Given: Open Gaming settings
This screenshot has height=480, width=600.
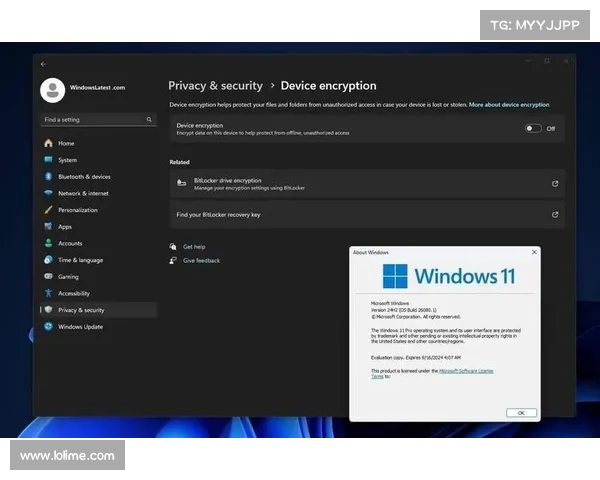Looking at the screenshot, I should coord(98,276).
